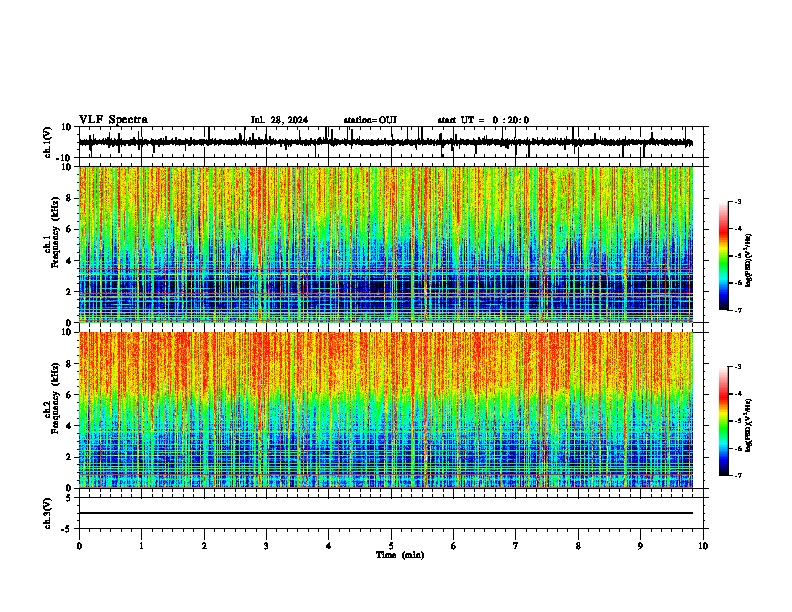792x612 pixels.
Task: Click time axis tick label "0"
Action: (x=79, y=546)
